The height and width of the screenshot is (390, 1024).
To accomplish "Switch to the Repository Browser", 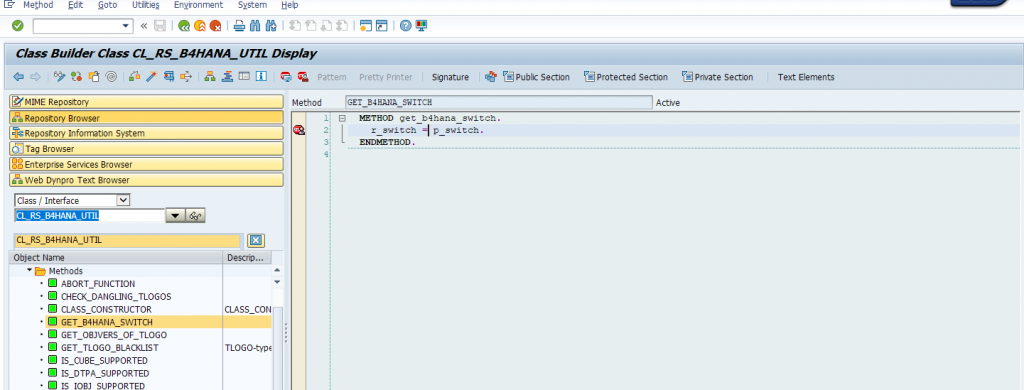I will [147, 118].
